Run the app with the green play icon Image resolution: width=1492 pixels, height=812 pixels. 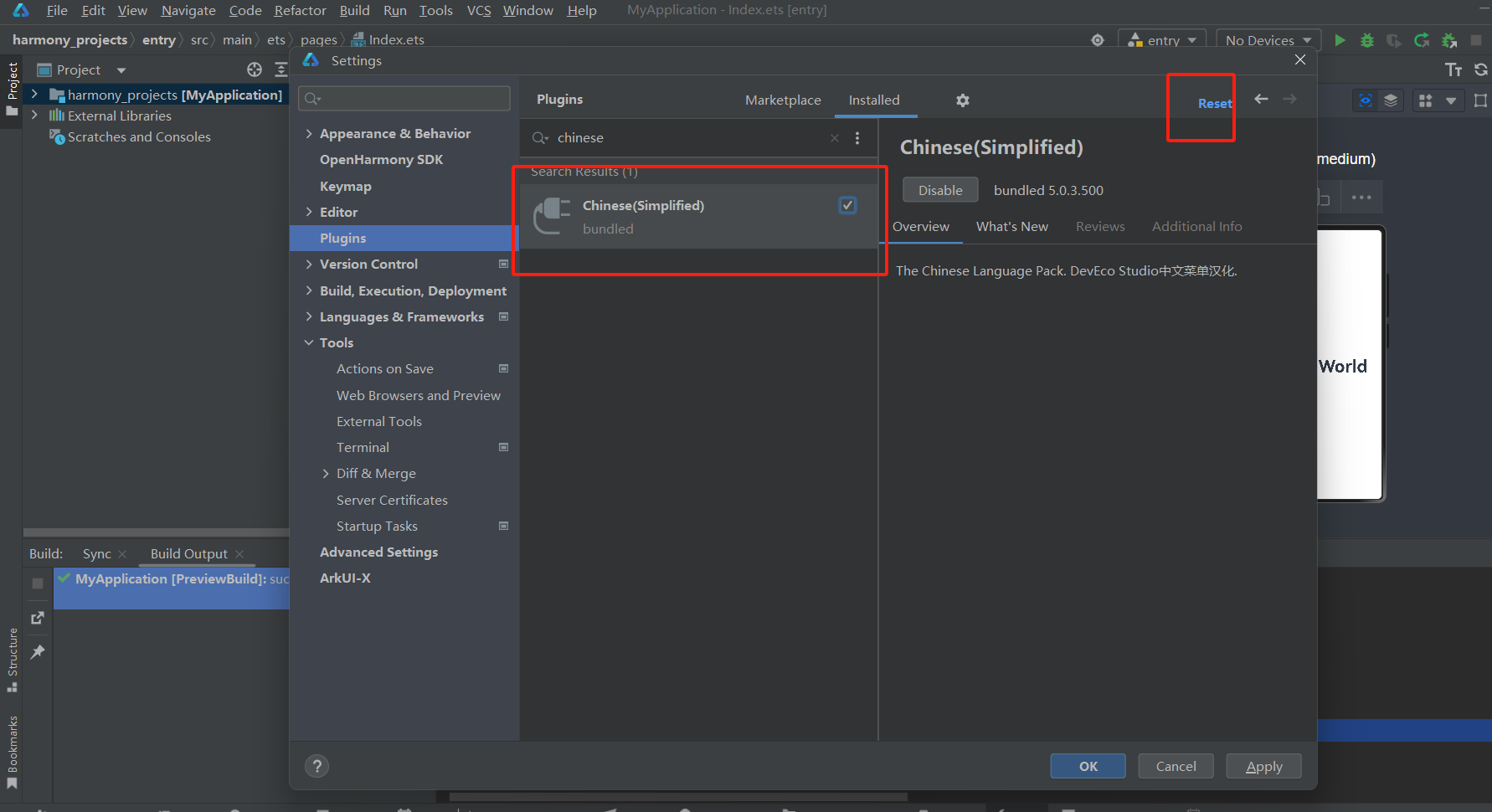tap(1340, 39)
